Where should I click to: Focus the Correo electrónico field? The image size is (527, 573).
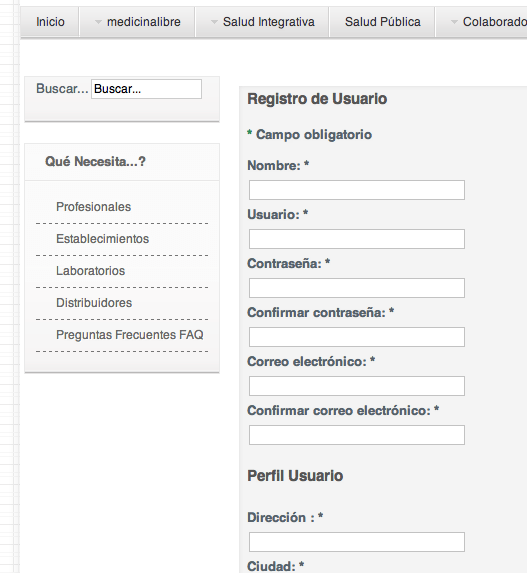click(357, 386)
